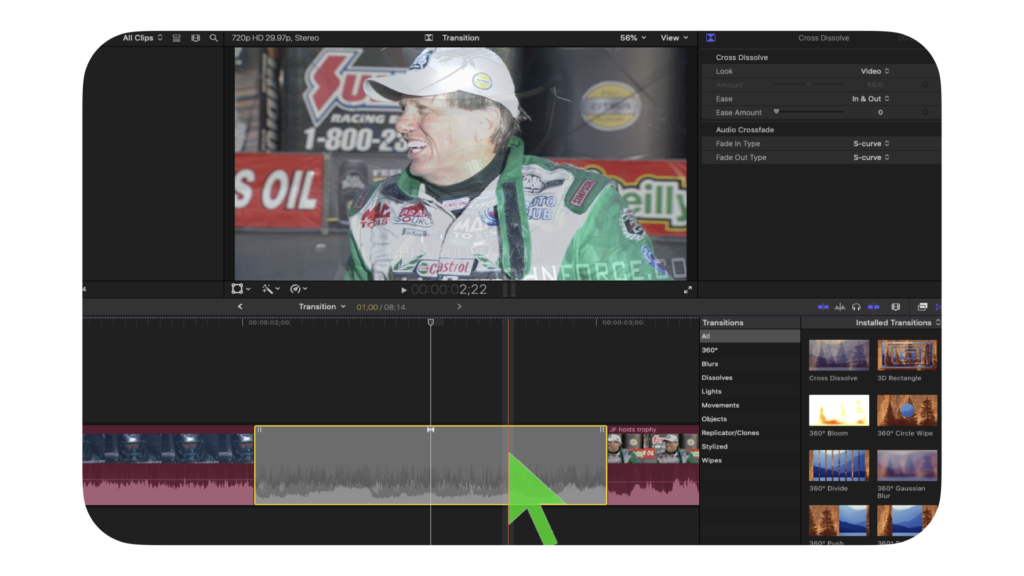Toggle audio skimming
The height and width of the screenshot is (576, 1024).
coord(840,307)
